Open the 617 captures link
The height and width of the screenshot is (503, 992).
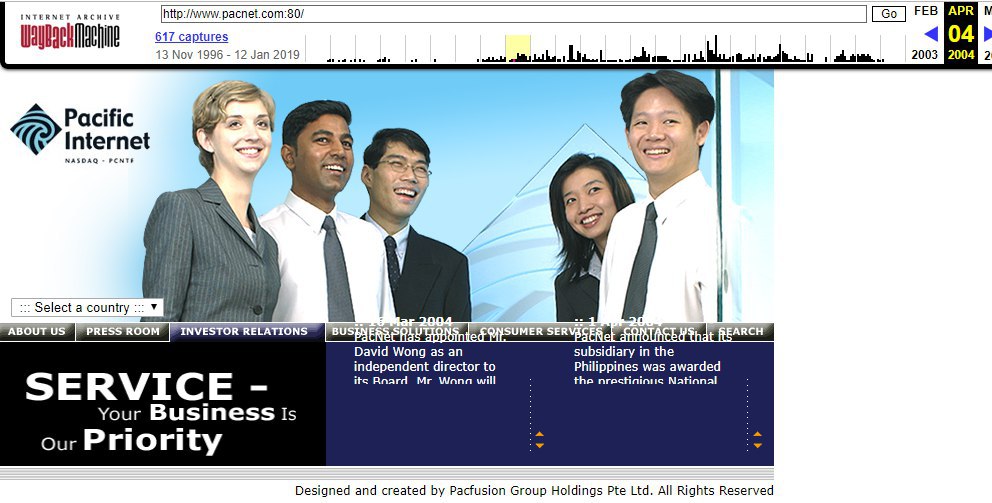[x=191, y=37]
